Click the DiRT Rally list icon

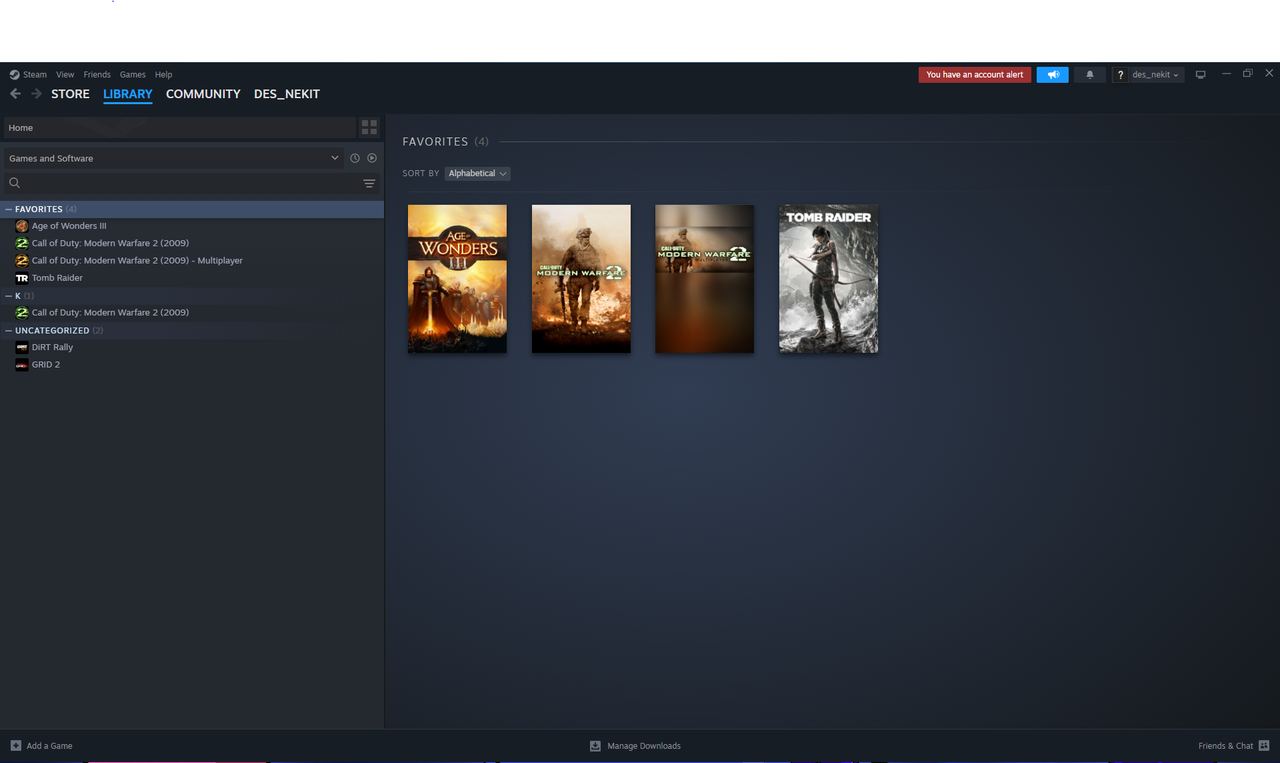[x=22, y=347]
